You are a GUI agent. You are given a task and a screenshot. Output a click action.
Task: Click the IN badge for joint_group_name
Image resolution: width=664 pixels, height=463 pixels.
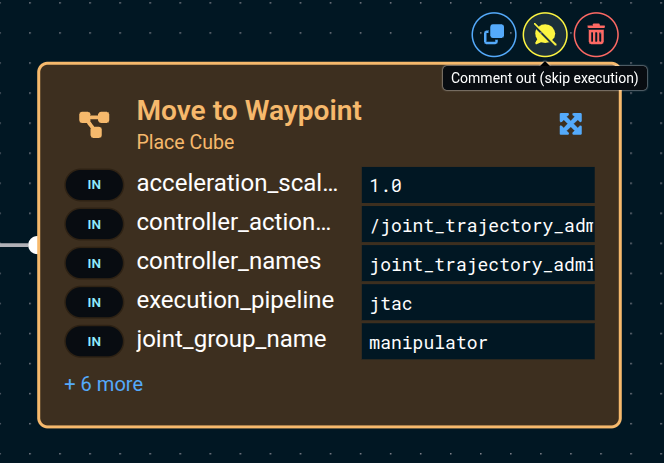point(94,341)
